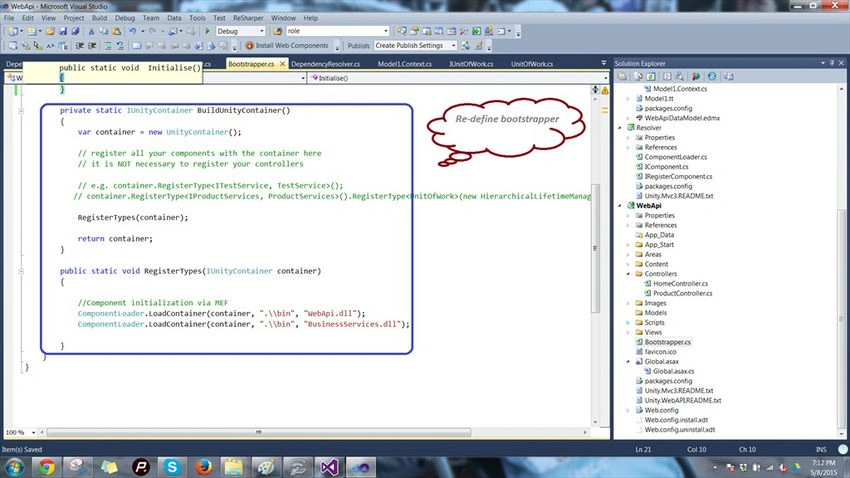Image resolution: width=850 pixels, height=478 pixels.
Task: Open the Visual Studio taskbar icon
Action: coord(329,467)
